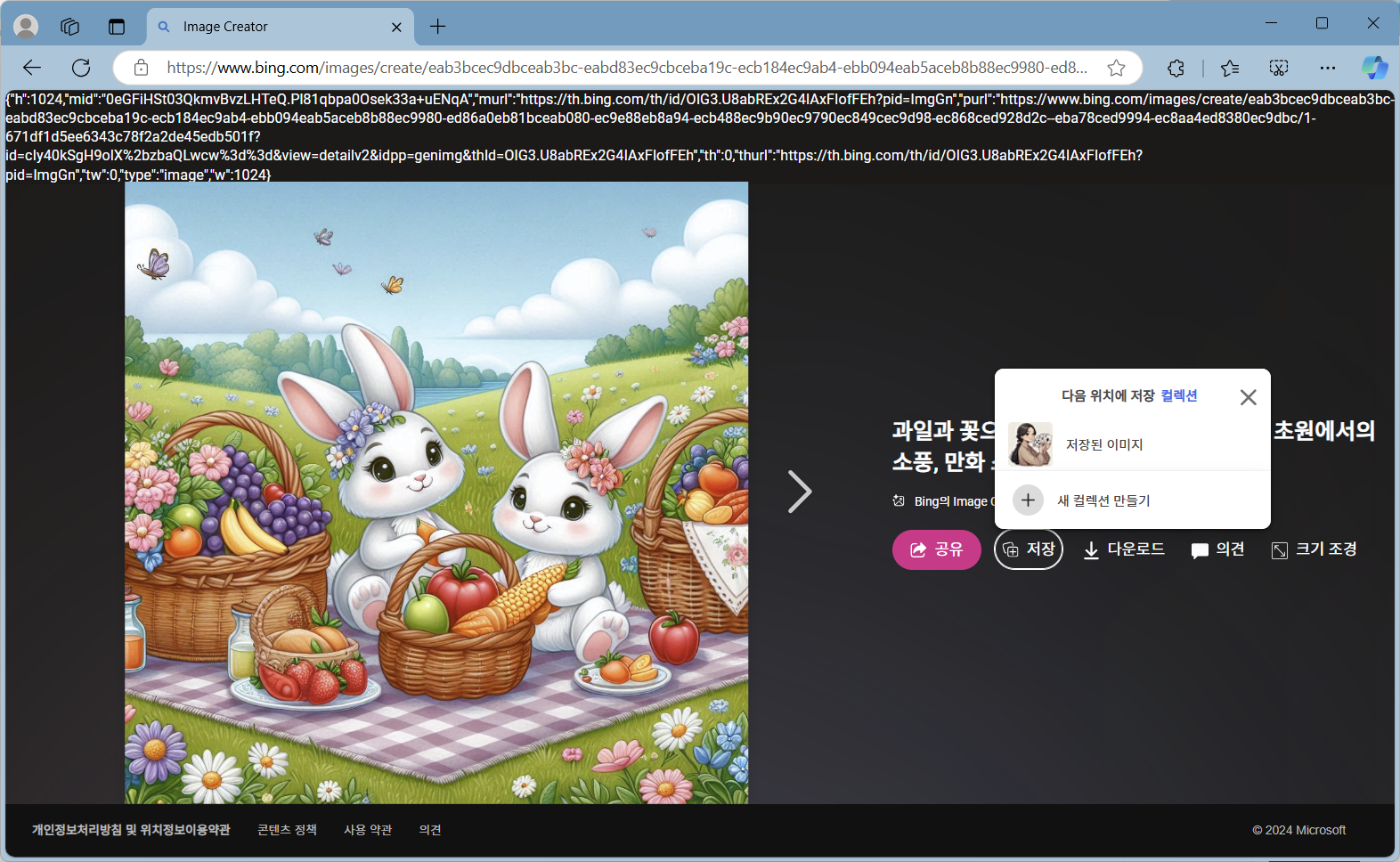Show the next image with right chevron

[x=799, y=492]
